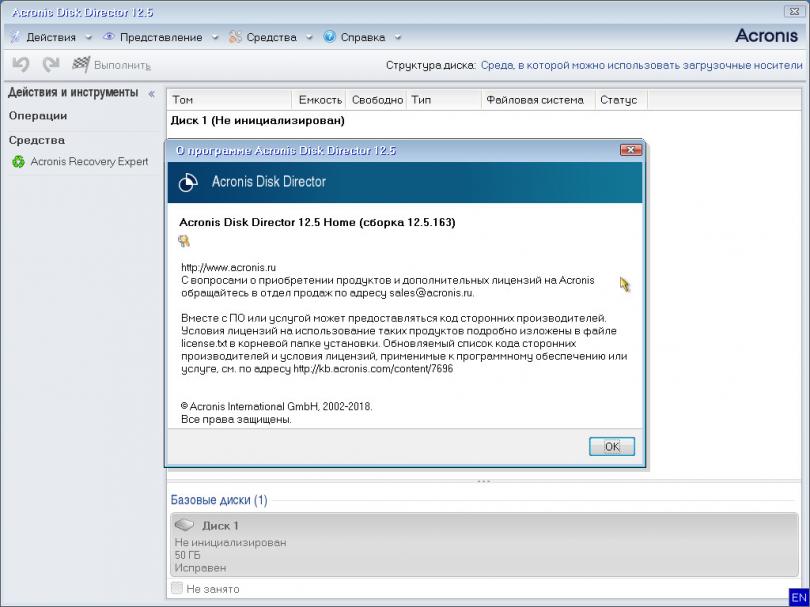
Task: Click the Выполнить checkered flag icon
Action: (81, 65)
